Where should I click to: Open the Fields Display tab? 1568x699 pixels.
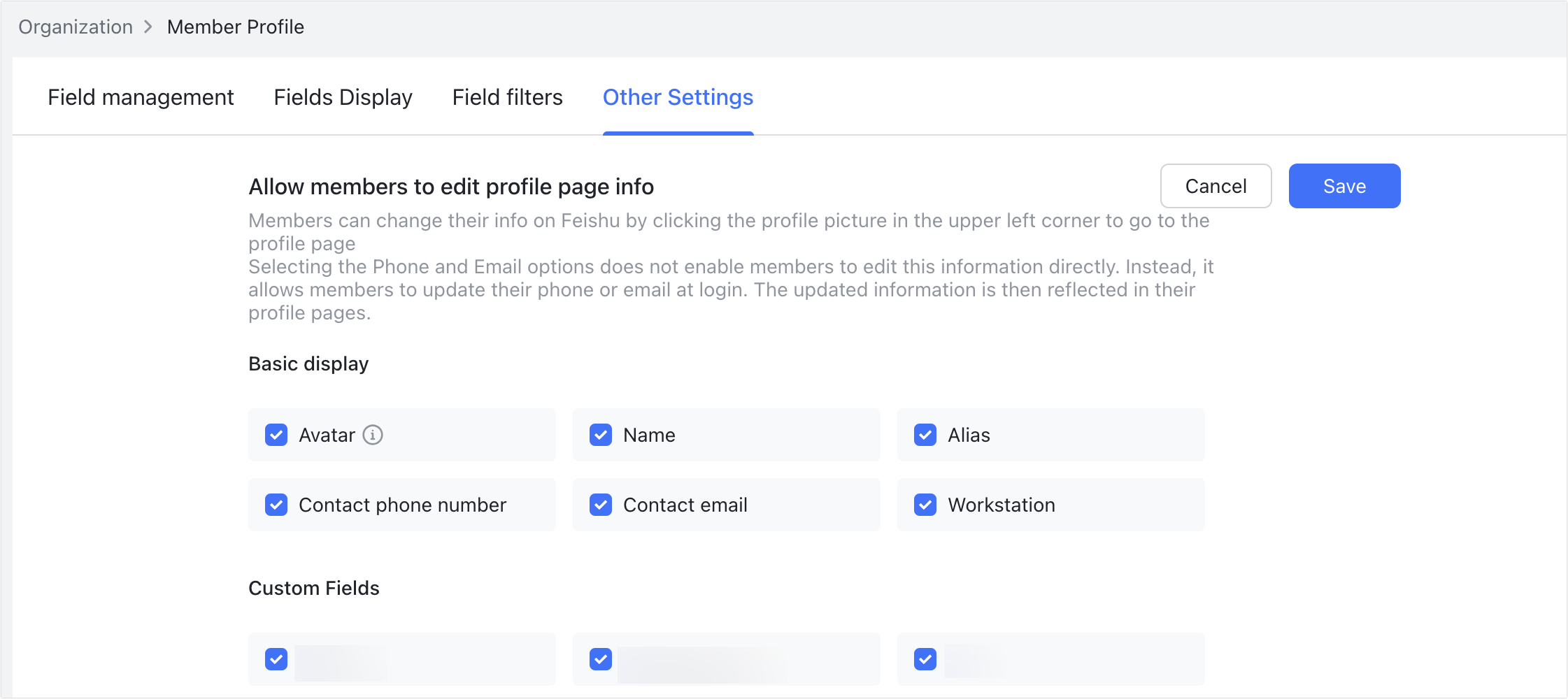[x=343, y=97]
